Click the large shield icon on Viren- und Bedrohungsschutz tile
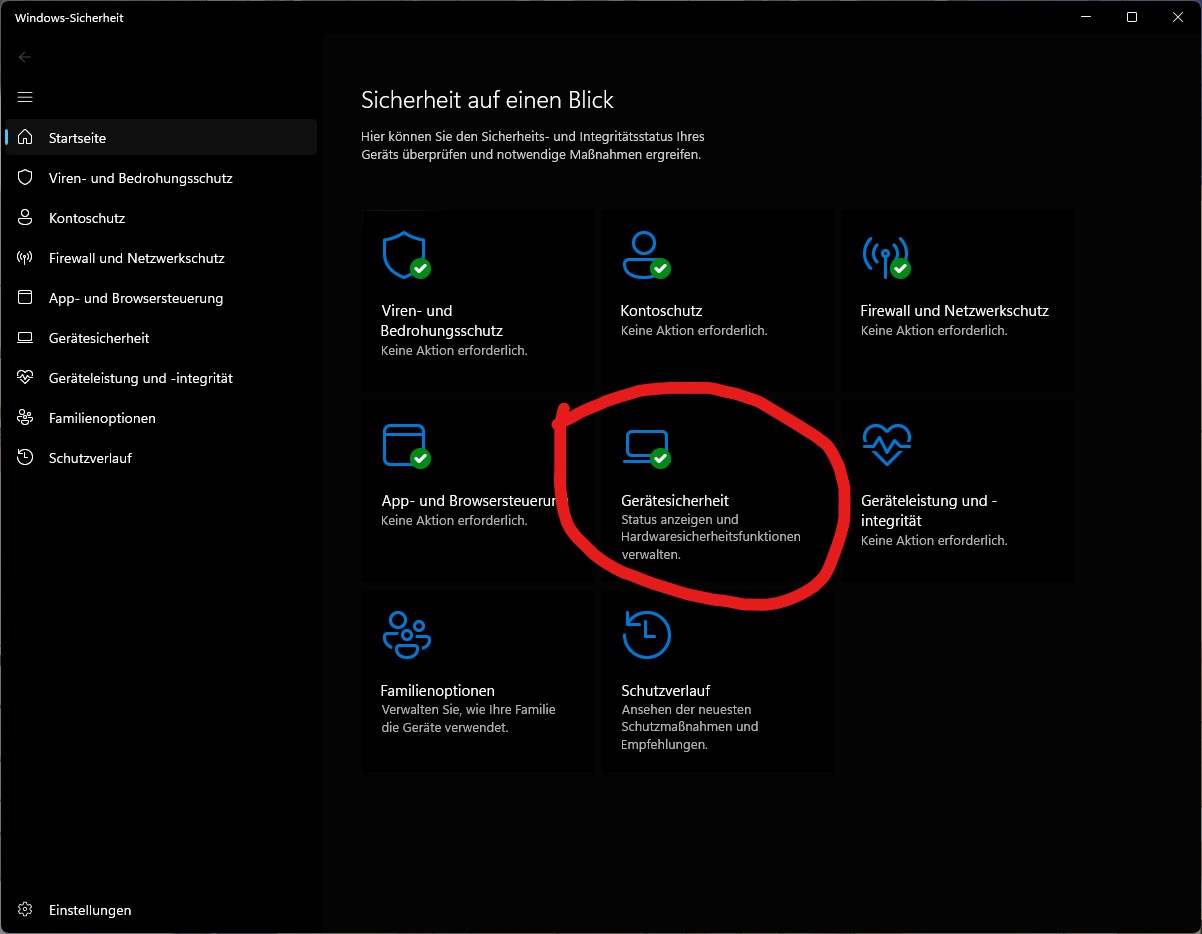Image resolution: width=1202 pixels, height=934 pixels. [x=405, y=256]
